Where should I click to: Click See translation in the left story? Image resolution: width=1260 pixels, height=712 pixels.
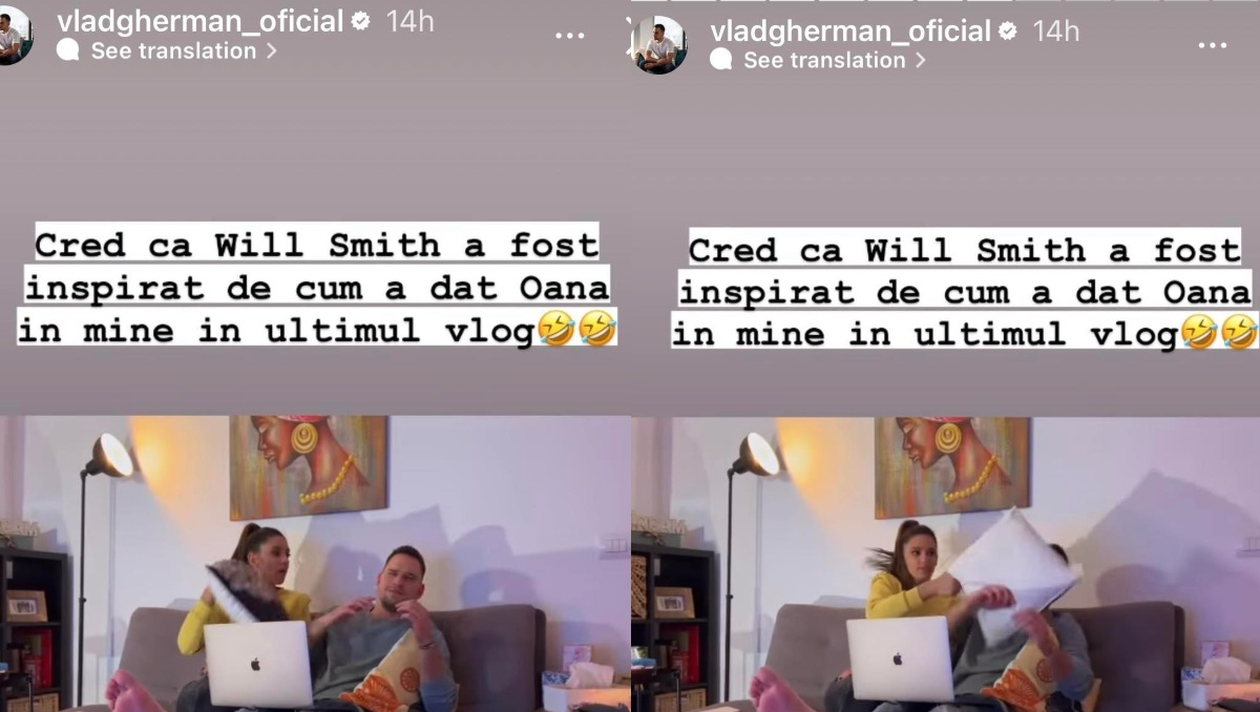173,51
